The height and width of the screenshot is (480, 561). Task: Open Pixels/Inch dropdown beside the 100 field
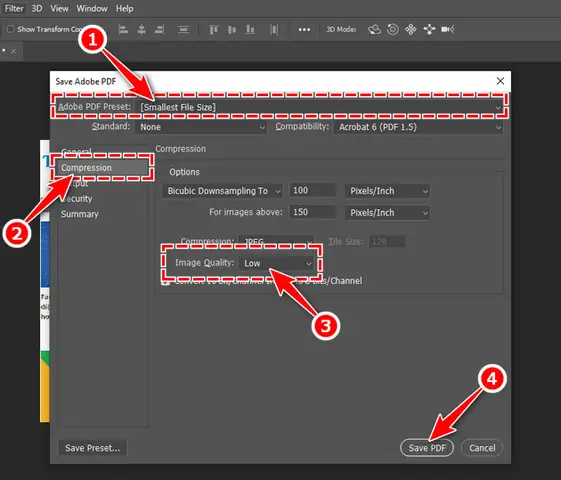[387, 191]
